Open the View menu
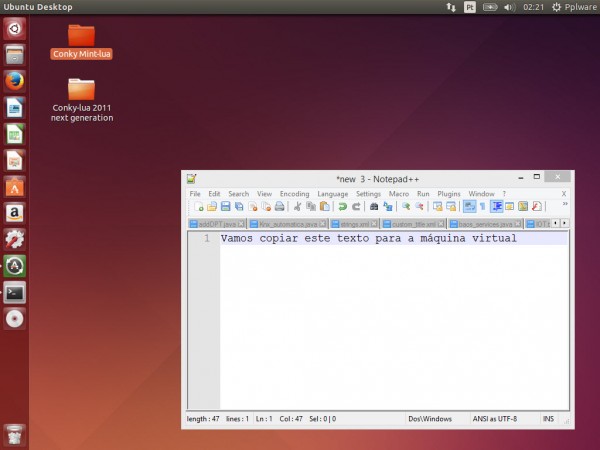Screen dimensions: 600x450 [x=264, y=194]
